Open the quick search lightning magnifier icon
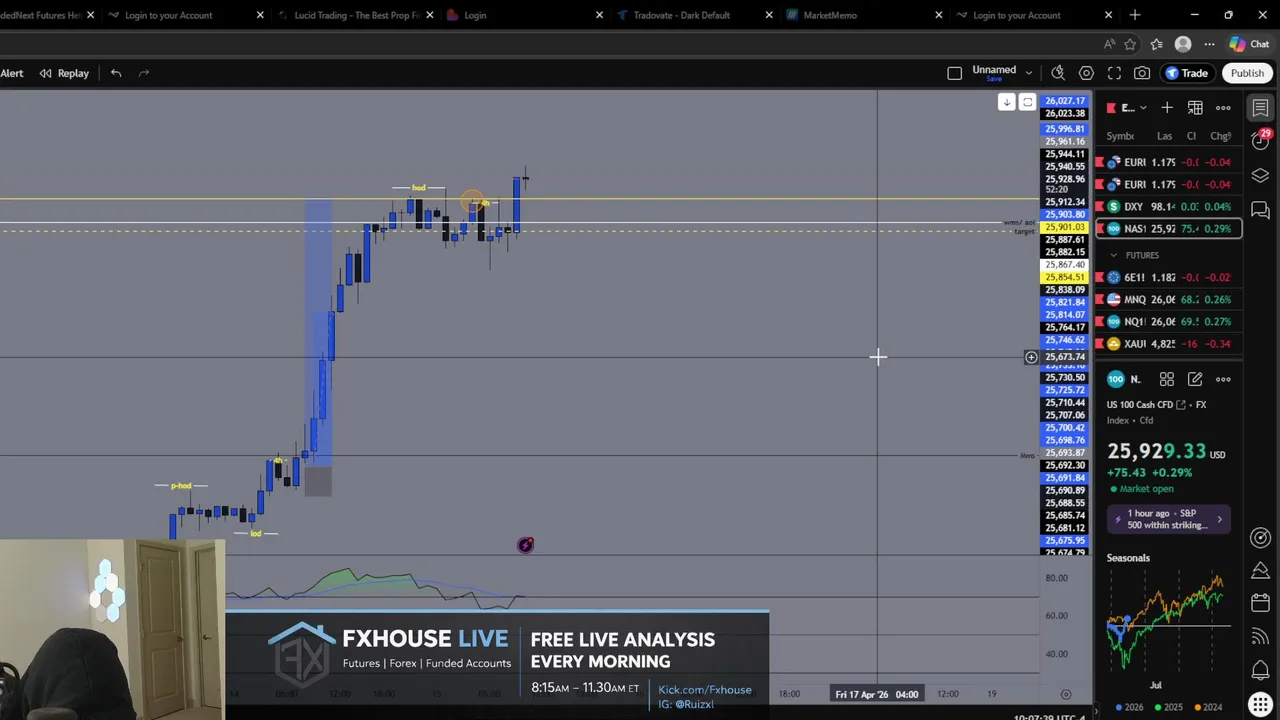 (1058, 73)
